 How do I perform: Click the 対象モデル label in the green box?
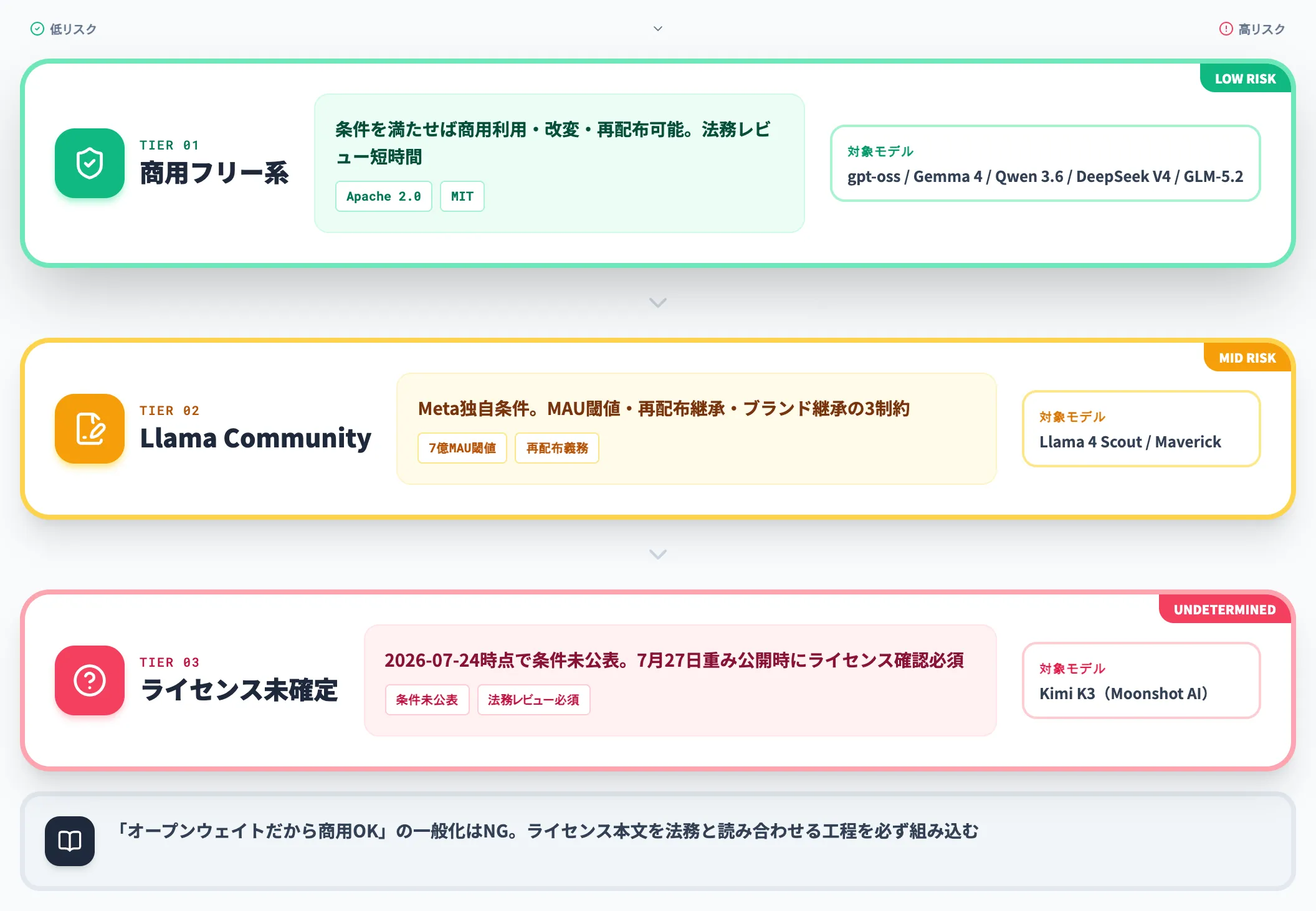click(x=880, y=151)
